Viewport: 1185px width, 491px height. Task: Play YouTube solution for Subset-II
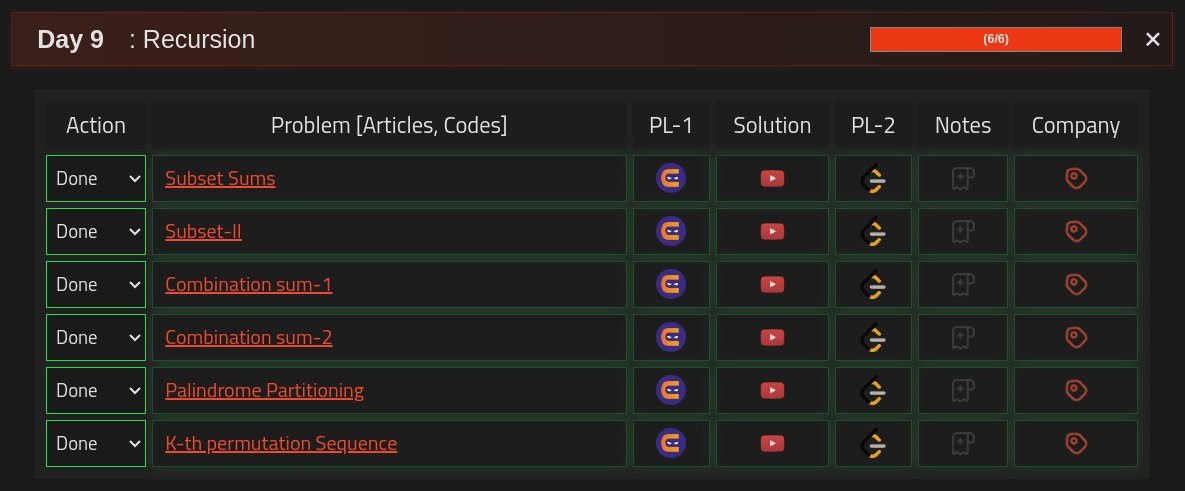(772, 231)
